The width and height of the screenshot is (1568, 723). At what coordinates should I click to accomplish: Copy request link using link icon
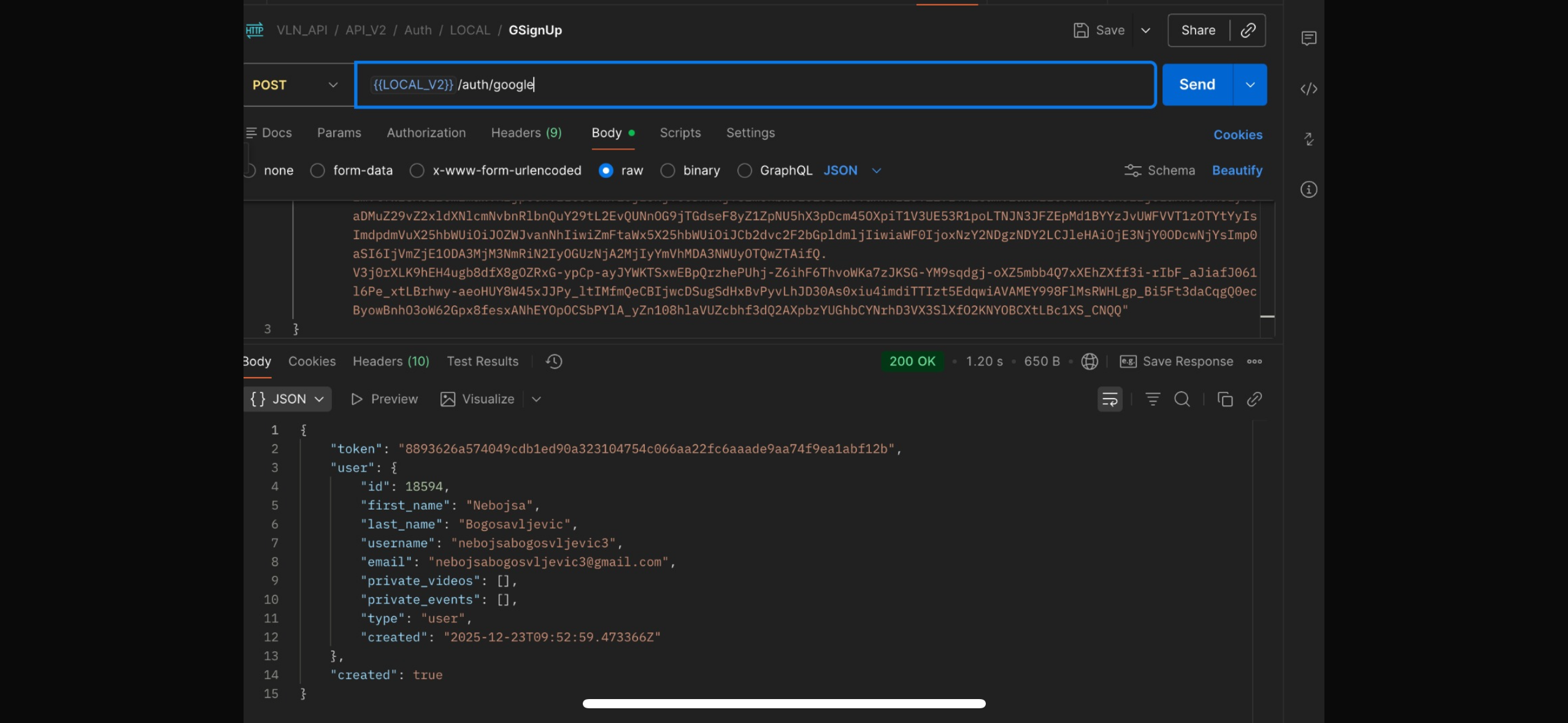(x=1248, y=30)
